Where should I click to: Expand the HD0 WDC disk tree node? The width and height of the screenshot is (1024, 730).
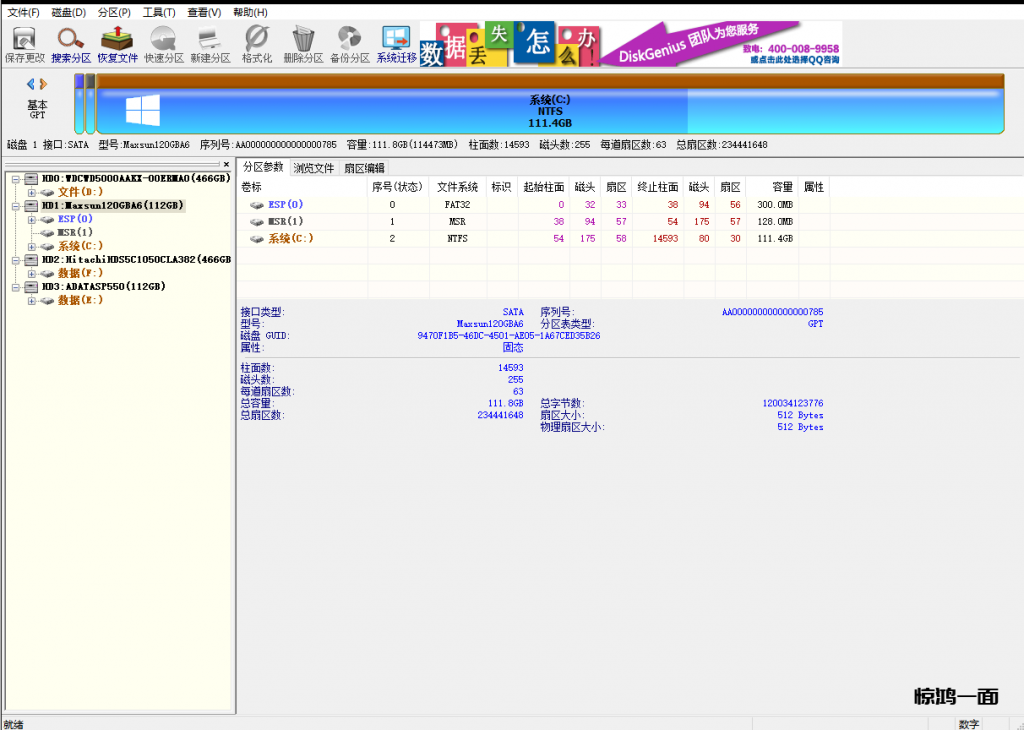17,178
